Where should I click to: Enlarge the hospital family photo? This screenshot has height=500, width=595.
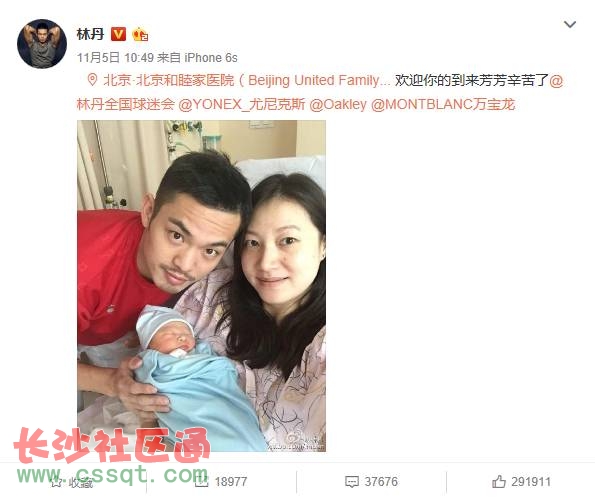tap(201, 286)
